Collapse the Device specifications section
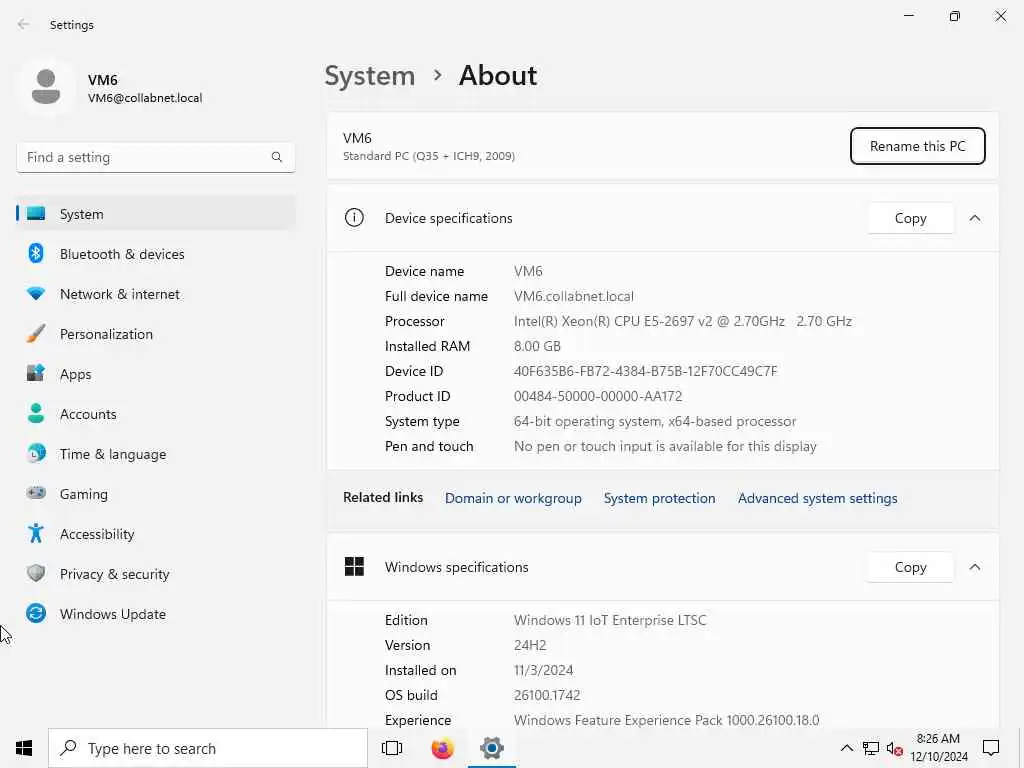Image resolution: width=1024 pixels, height=768 pixels. click(x=975, y=218)
